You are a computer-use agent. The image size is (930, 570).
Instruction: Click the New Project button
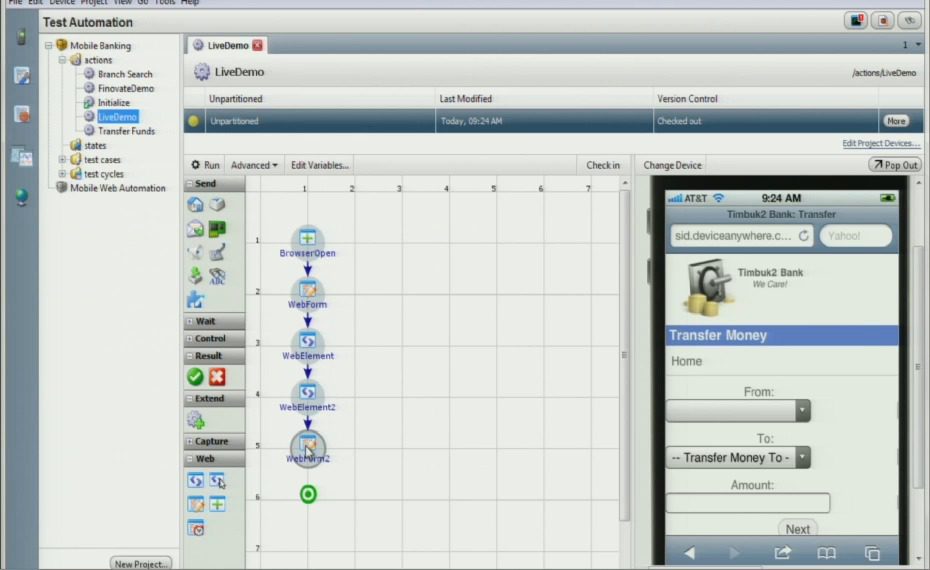click(x=141, y=563)
